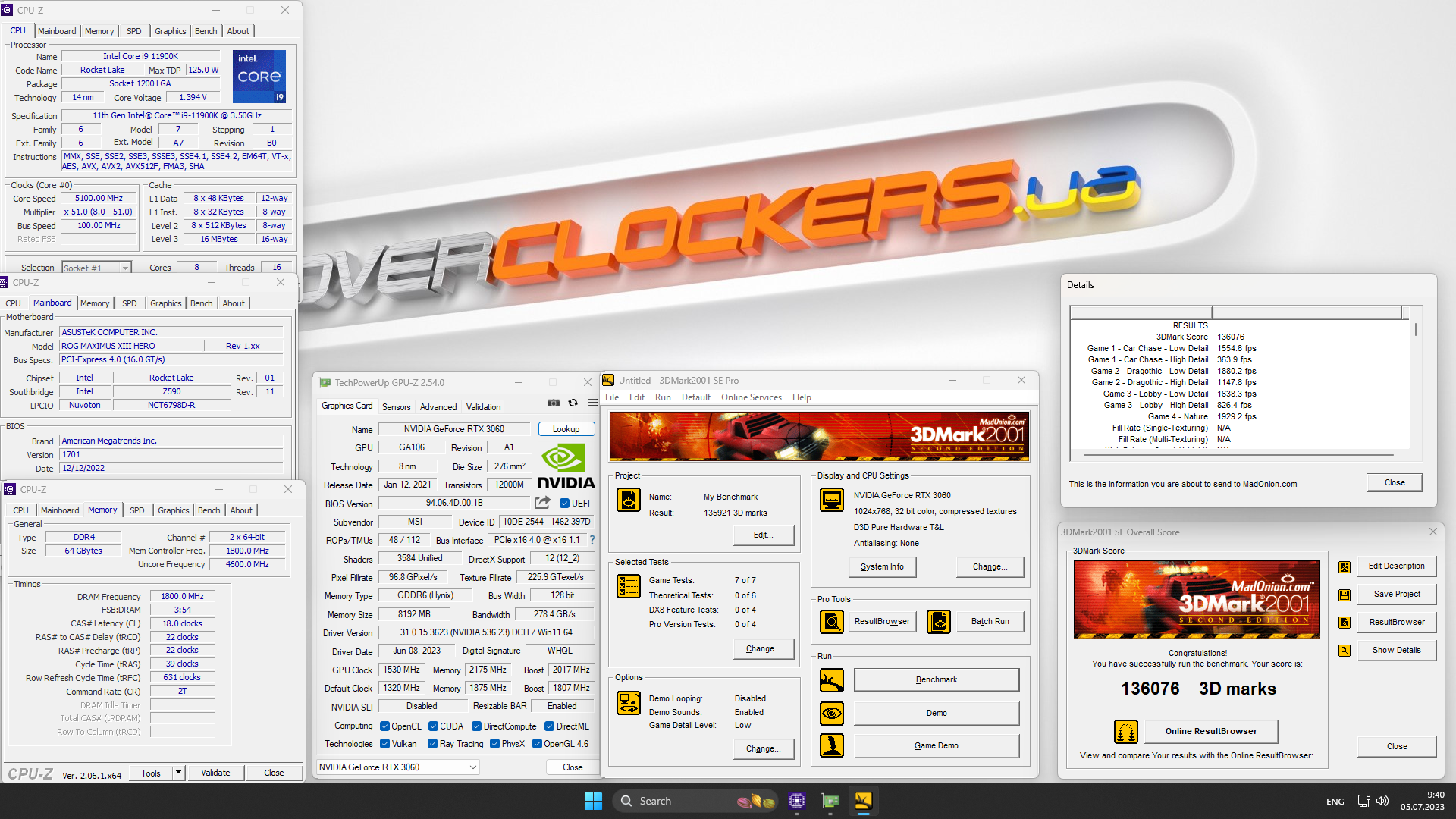Toggle PhysX checkbox
The width and height of the screenshot is (1456, 819).
click(494, 744)
